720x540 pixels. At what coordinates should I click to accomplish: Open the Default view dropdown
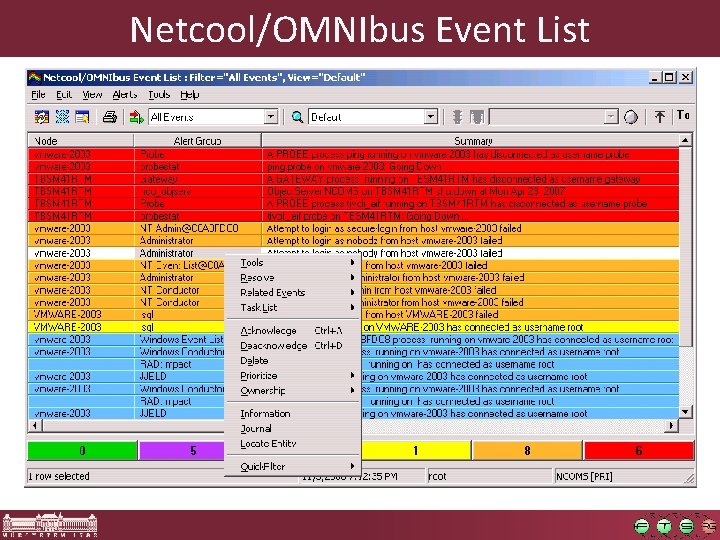(430, 117)
